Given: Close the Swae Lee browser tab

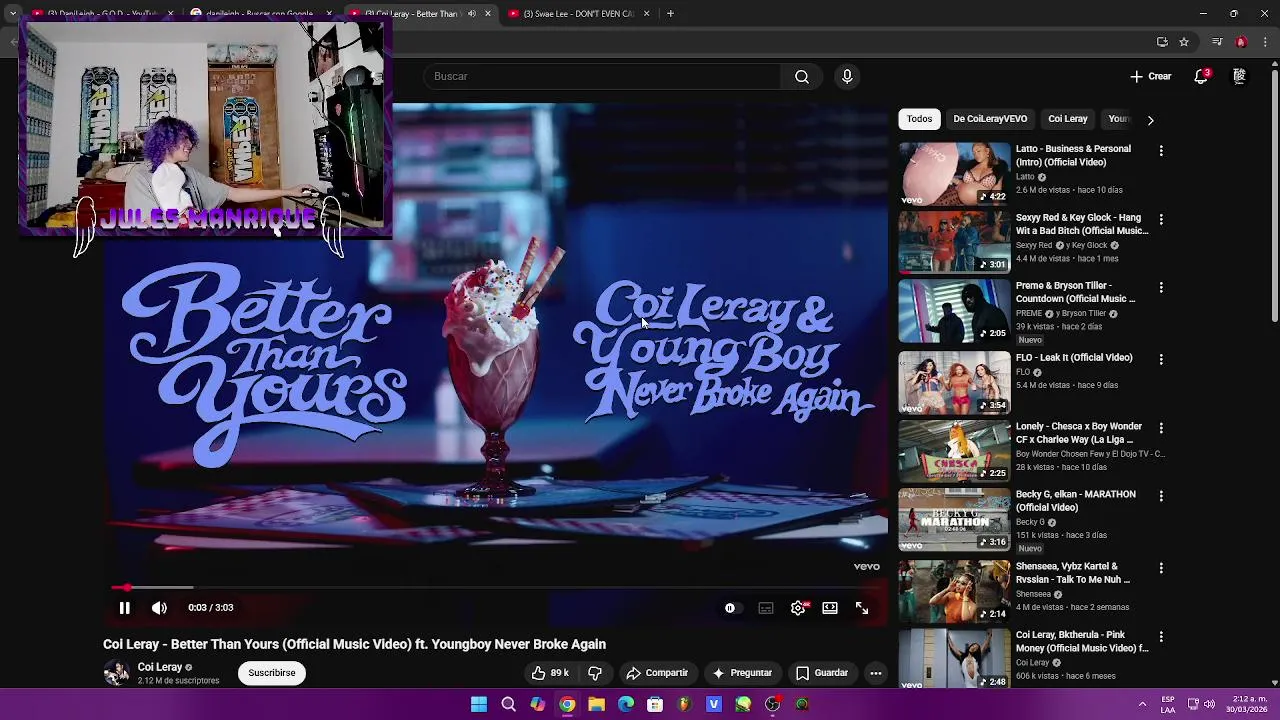Looking at the screenshot, I should tap(646, 14).
